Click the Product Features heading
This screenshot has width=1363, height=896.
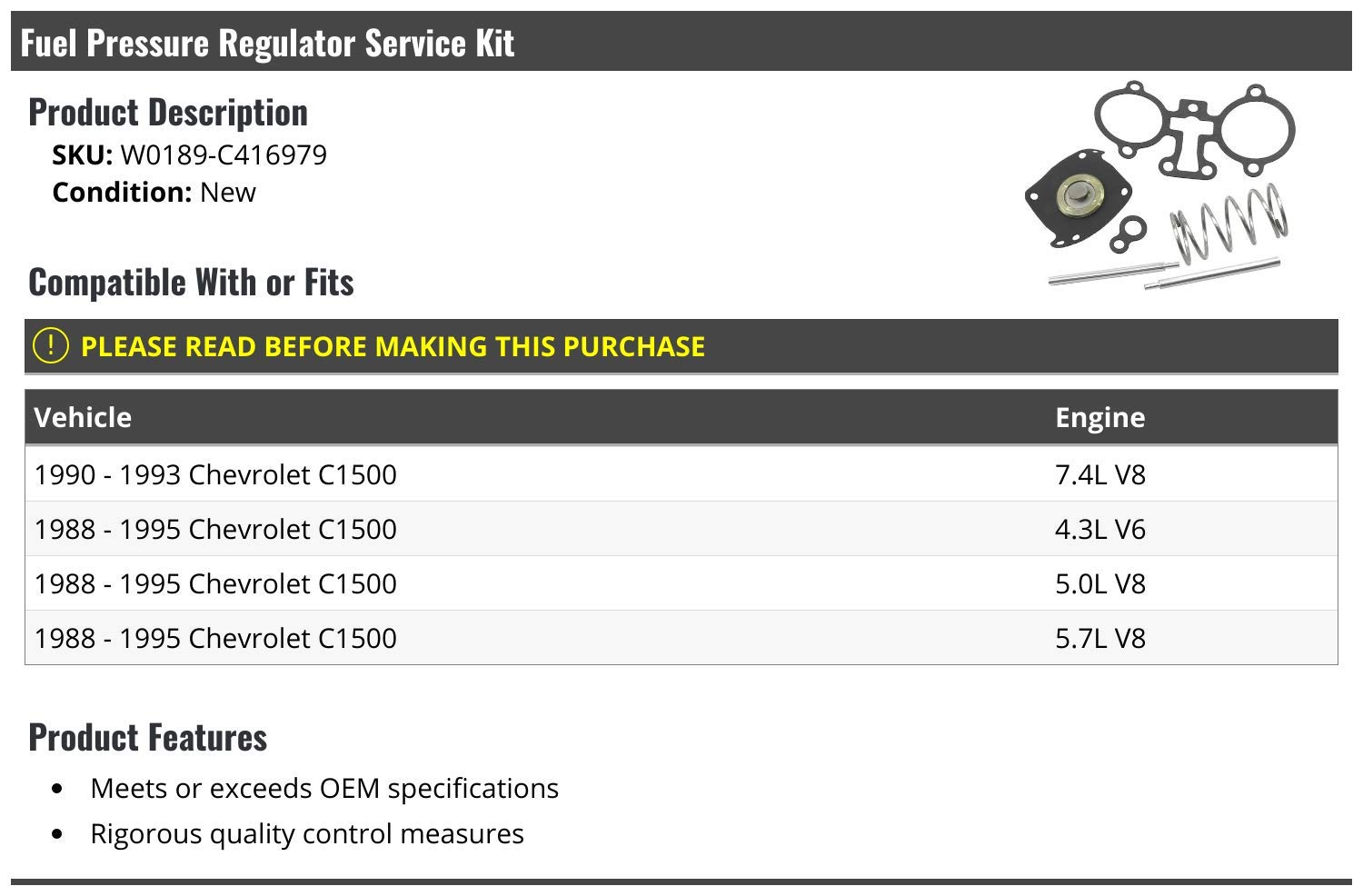148,737
